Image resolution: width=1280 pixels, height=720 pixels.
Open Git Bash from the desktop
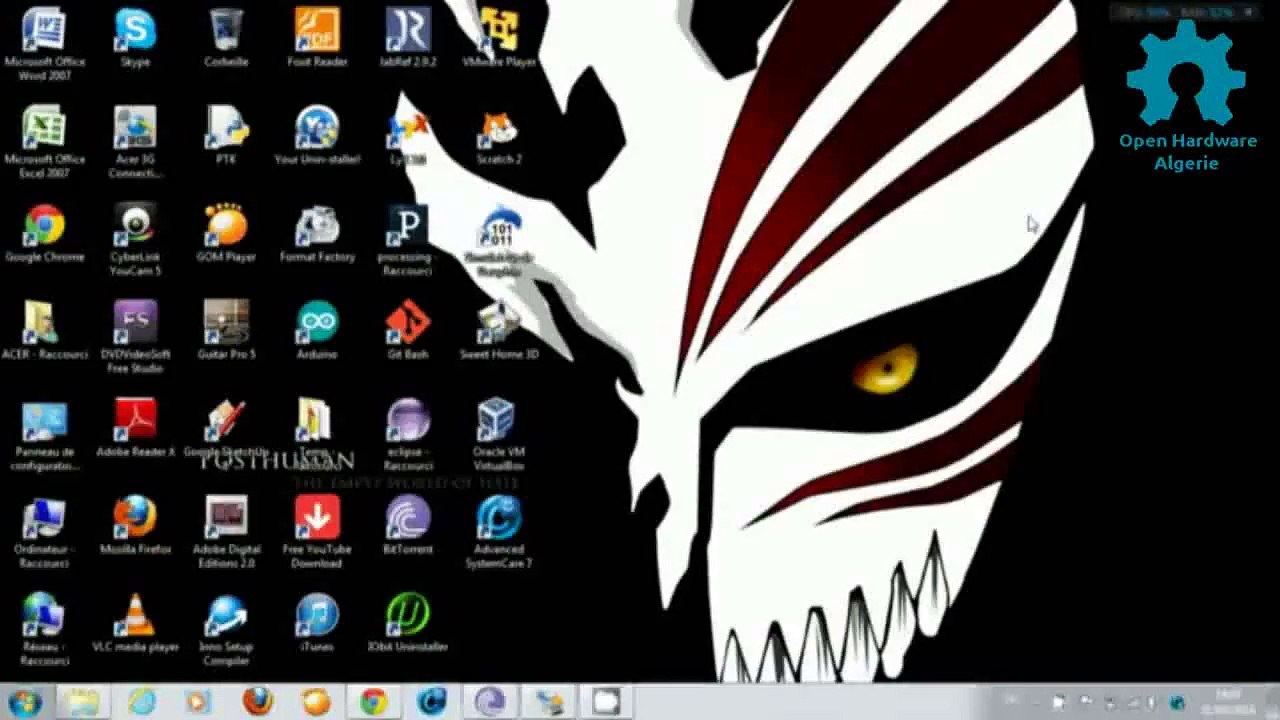(x=408, y=330)
